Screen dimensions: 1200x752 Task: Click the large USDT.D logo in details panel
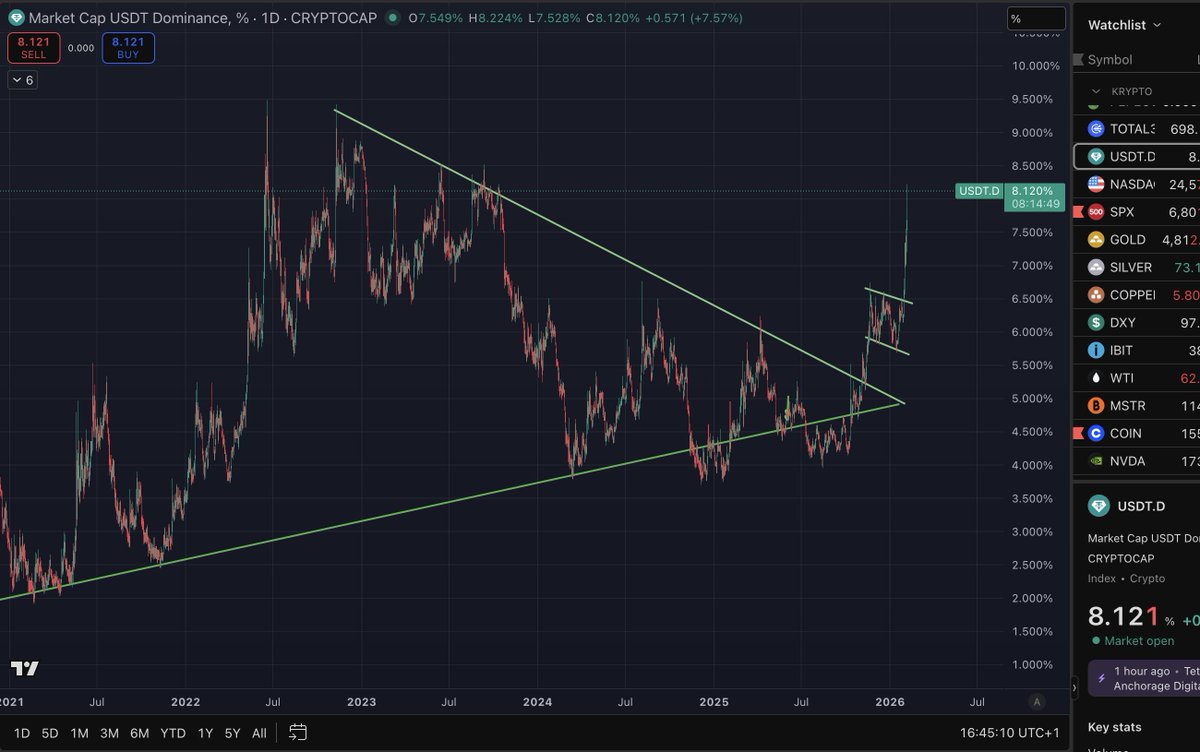[x=1101, y=507]
